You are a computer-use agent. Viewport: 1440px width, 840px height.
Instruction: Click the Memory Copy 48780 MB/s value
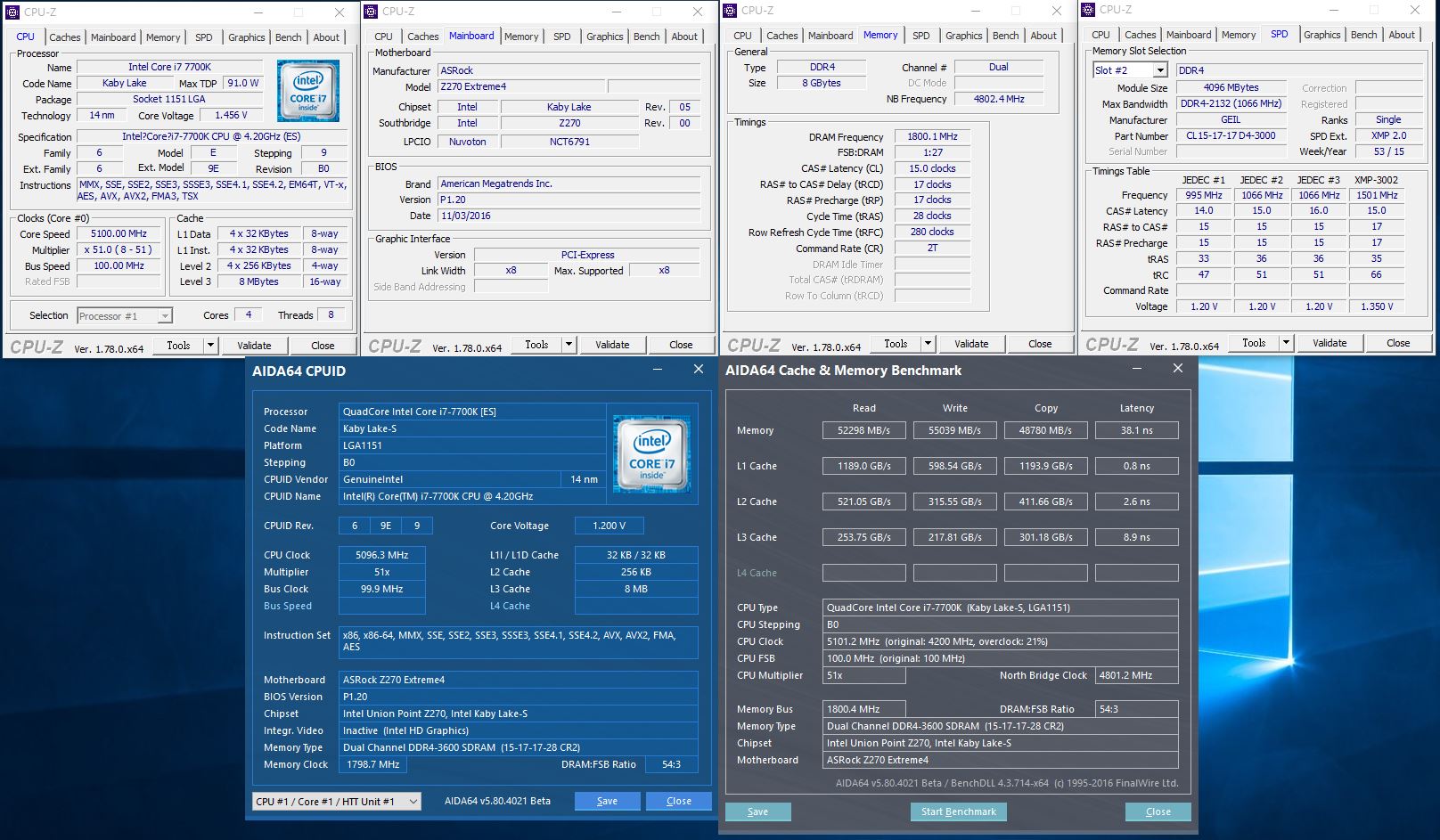[x=1045, y=430]
